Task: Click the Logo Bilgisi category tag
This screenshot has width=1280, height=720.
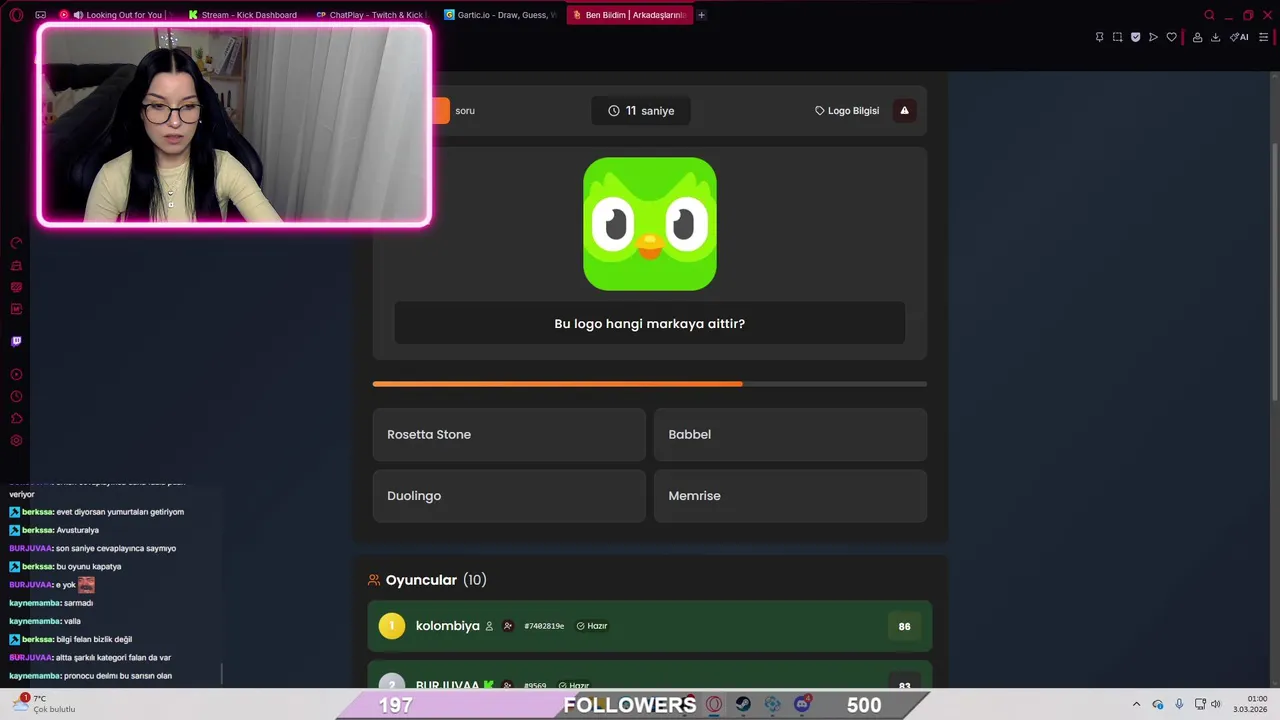Action: tap(847, 111)
